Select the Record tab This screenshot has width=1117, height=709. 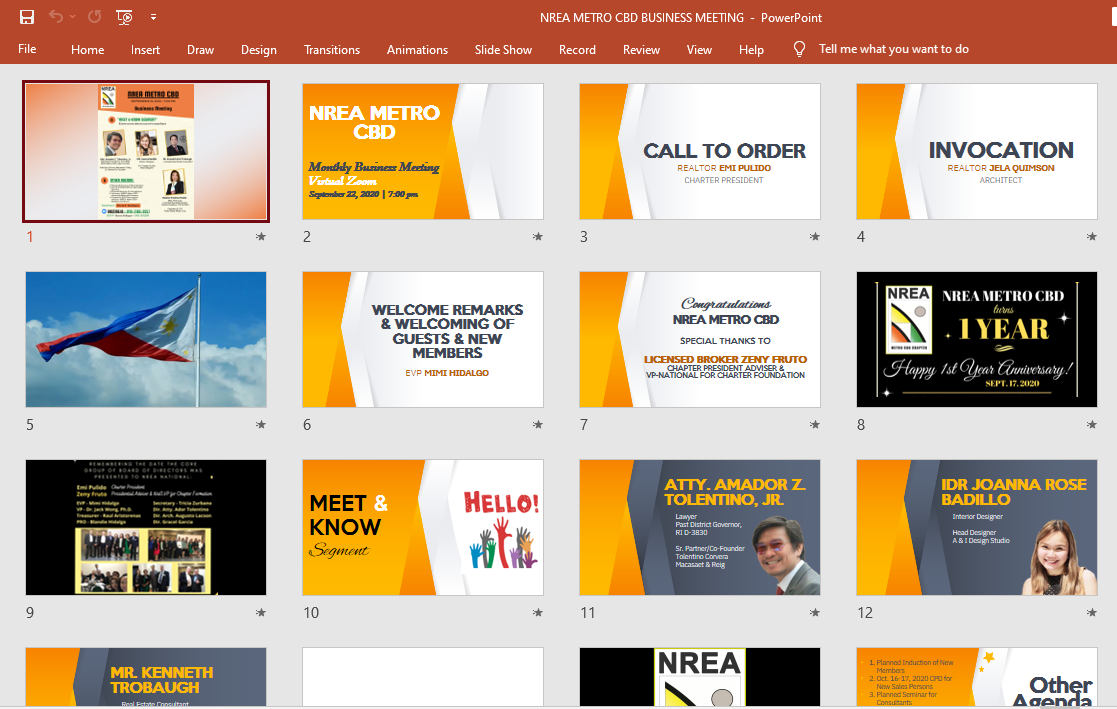(577, 50)
